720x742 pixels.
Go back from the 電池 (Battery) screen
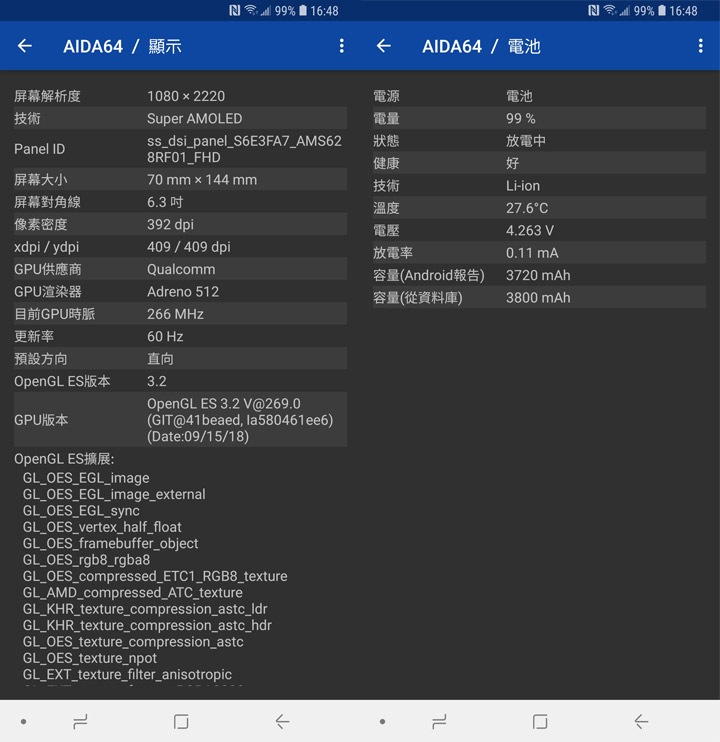[384, 46]
